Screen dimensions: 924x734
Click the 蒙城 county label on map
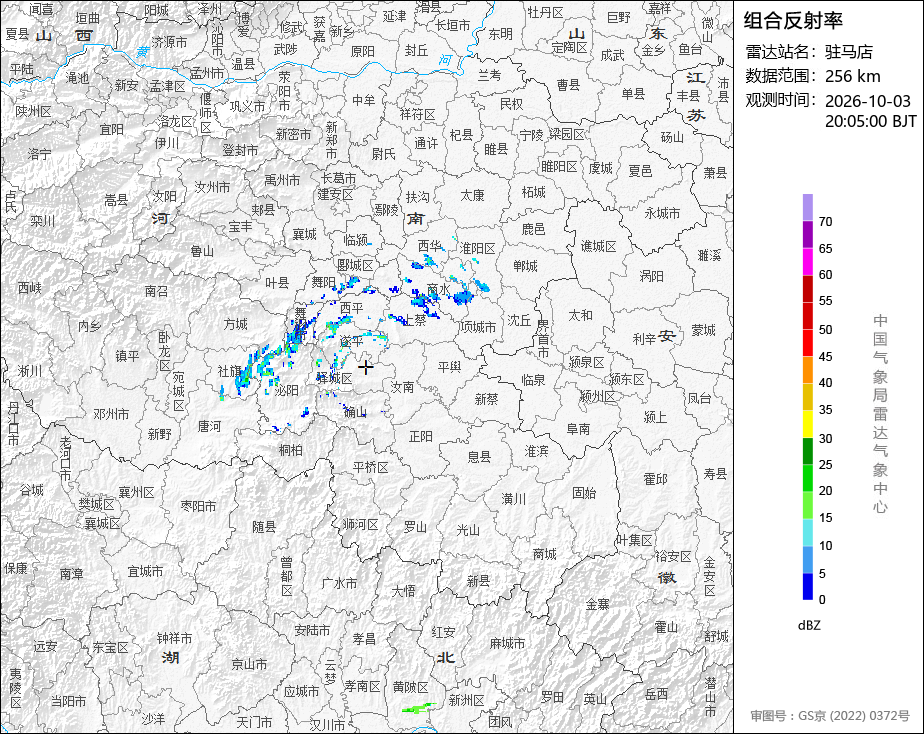tap(704, 330)
